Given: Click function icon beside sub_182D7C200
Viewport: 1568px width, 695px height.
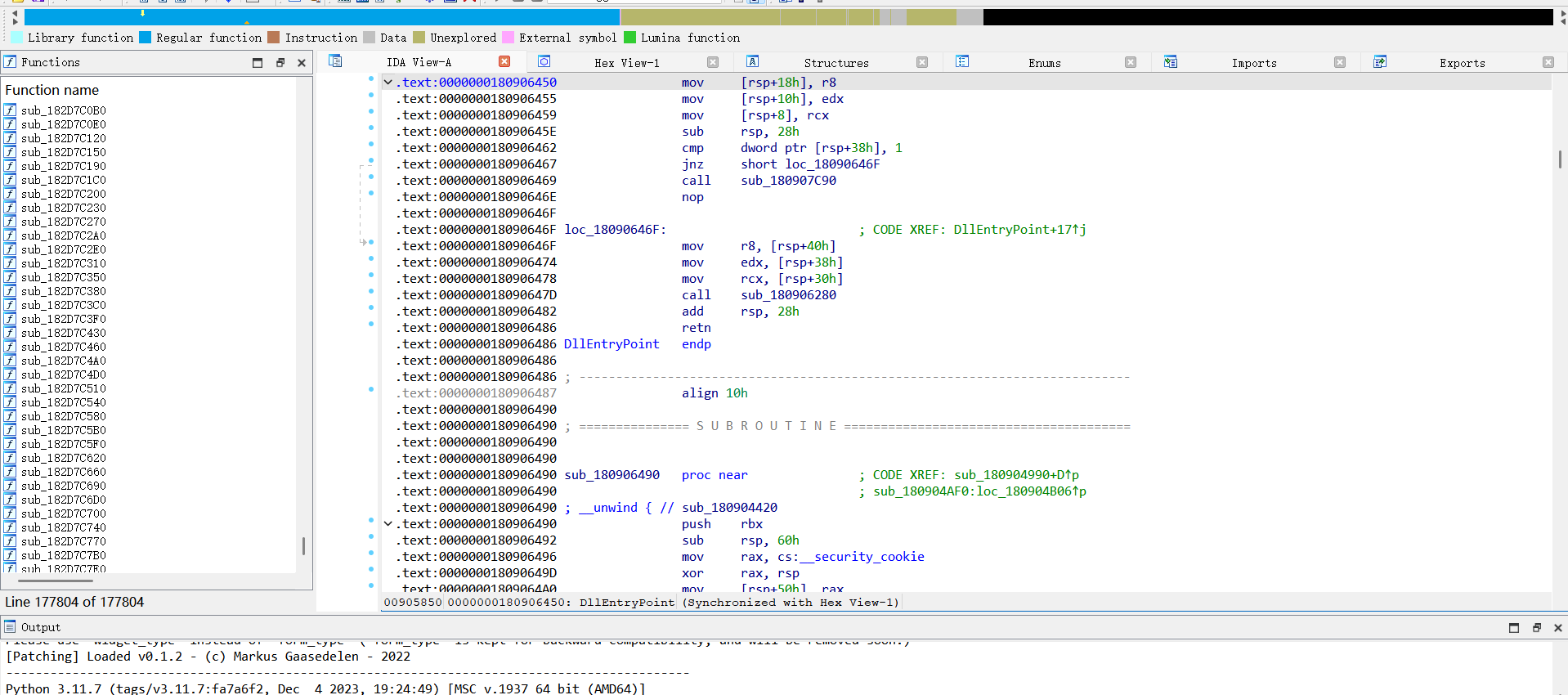Looking at the screenshot, I should [x=10, y=193].
